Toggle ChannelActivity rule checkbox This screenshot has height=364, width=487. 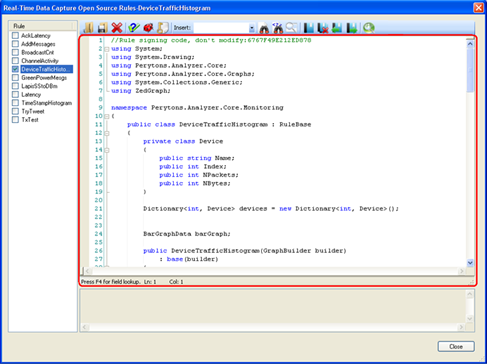coord(15,60)
